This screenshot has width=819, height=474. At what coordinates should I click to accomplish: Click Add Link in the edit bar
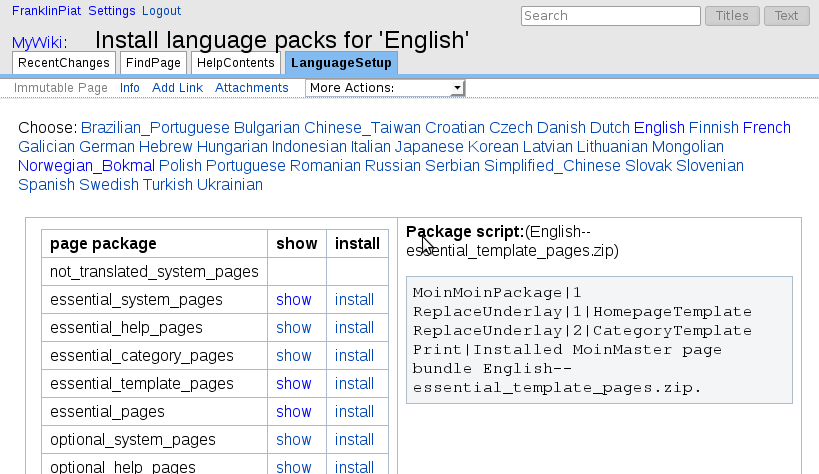click(178, 88)
